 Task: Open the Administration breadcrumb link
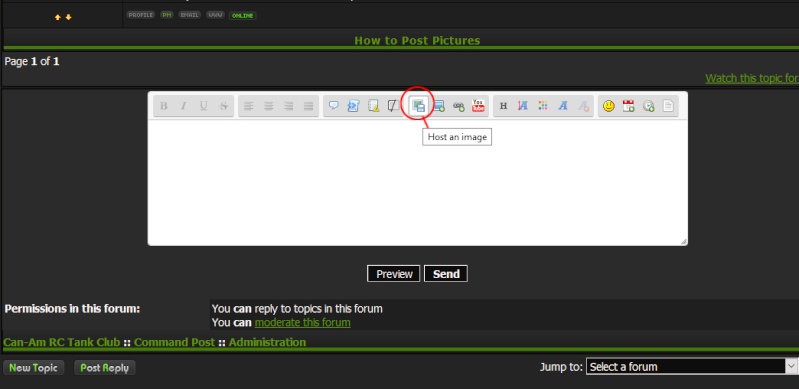coord(268,342)
